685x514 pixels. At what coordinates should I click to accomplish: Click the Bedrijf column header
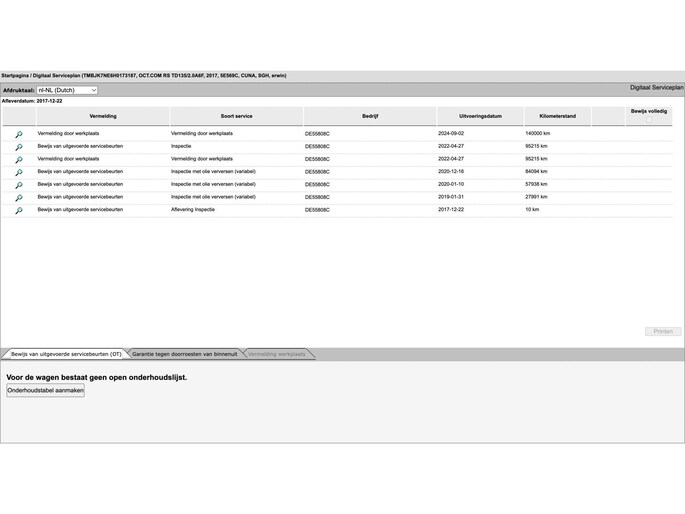coord(369,116)
